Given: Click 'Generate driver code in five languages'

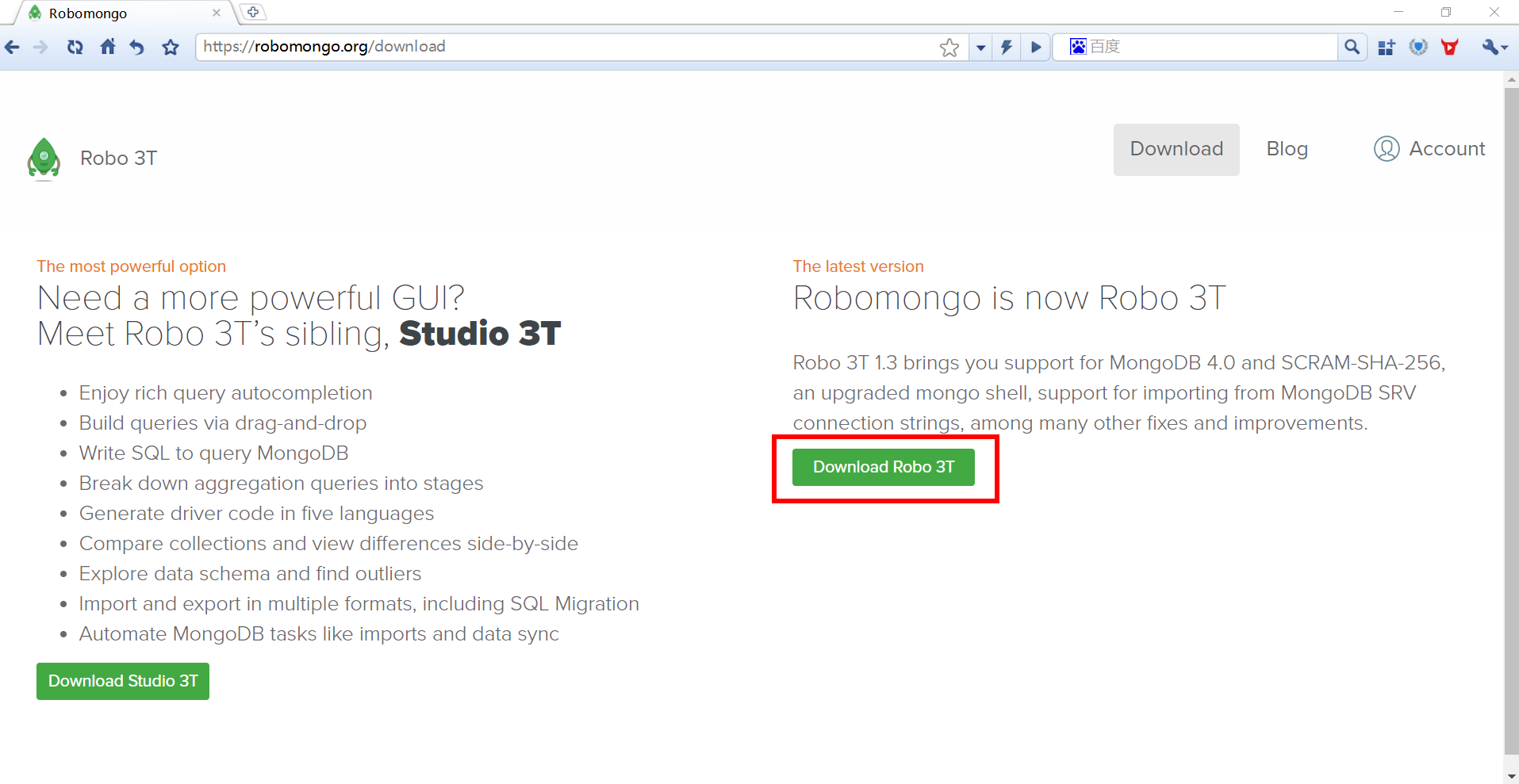Looking at the screenshot, I should coord(256,514).
